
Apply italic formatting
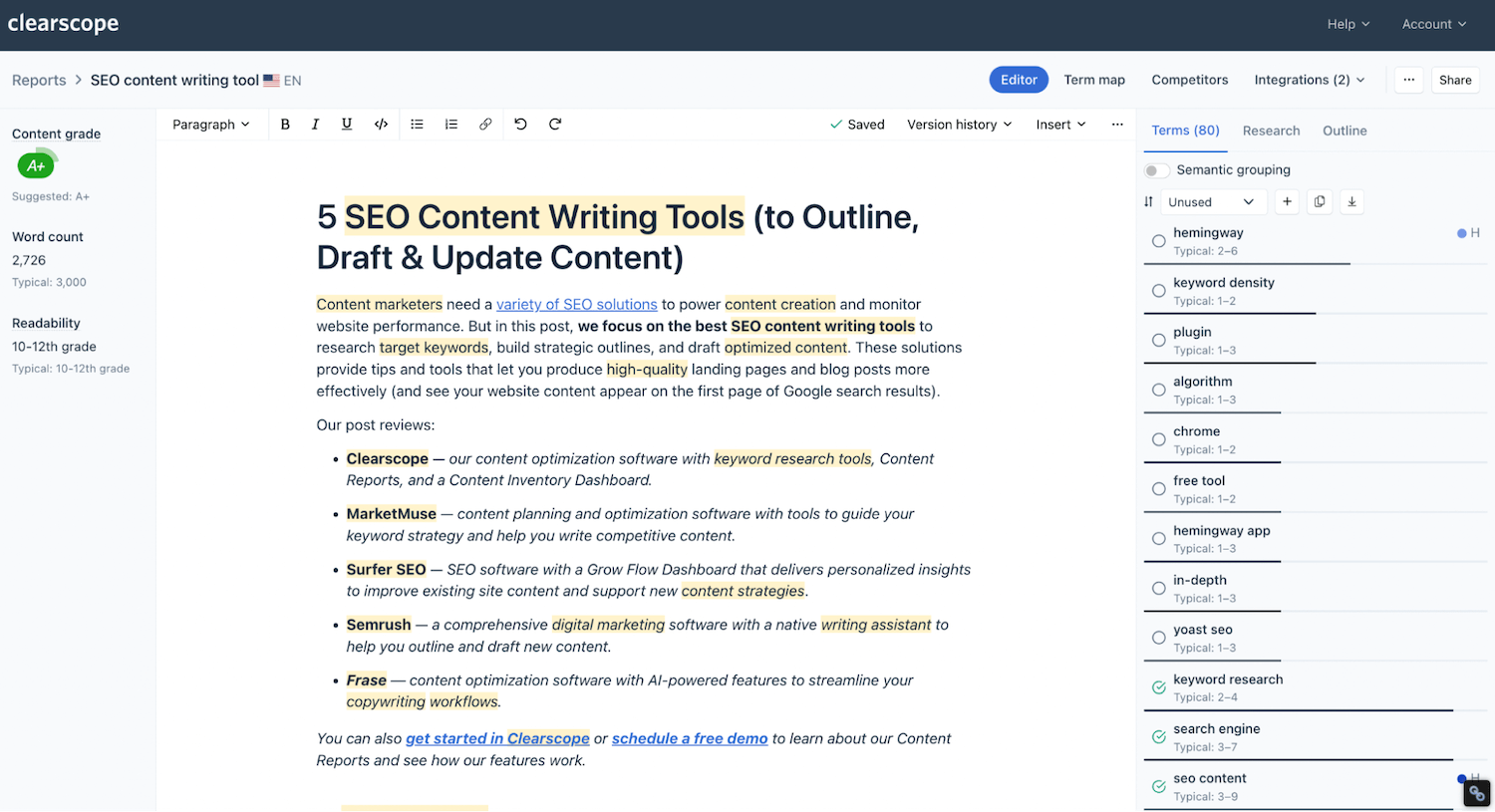(315, 124)
